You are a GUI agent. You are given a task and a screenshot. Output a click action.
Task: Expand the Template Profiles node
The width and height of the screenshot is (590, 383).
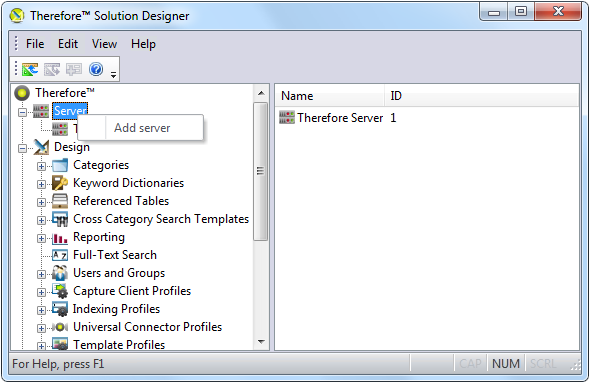pos(41,346)
